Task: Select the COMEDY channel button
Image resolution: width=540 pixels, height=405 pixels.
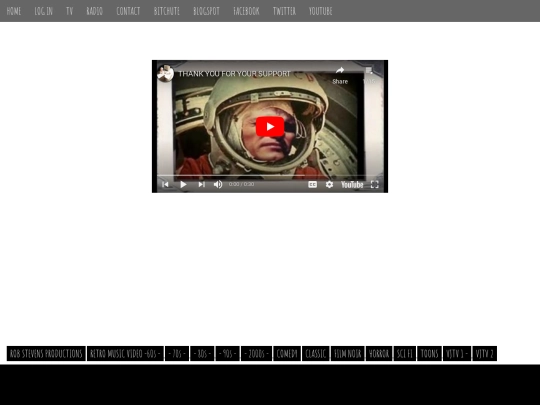Action: (287, 353)
